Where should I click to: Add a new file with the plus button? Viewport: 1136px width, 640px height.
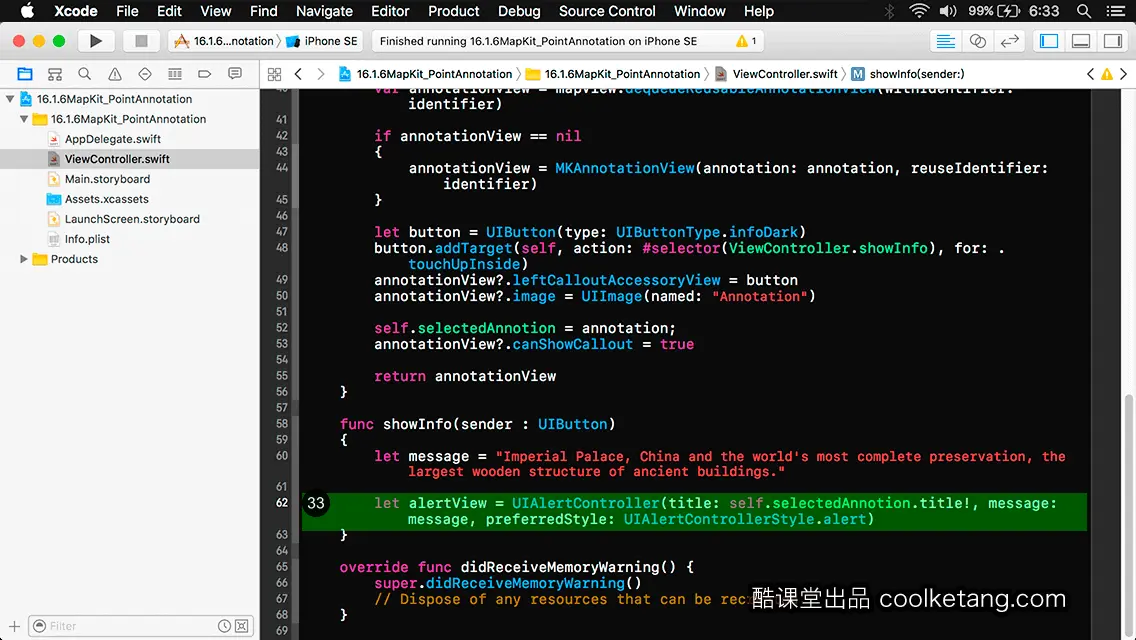pyautogui.click(x=14, y=626)
